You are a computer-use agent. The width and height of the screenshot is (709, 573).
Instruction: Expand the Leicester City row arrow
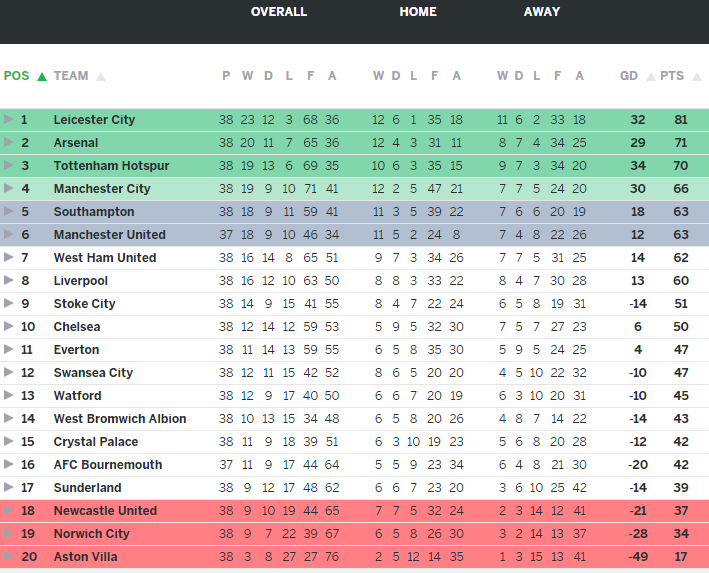click(x=9, y=120)
